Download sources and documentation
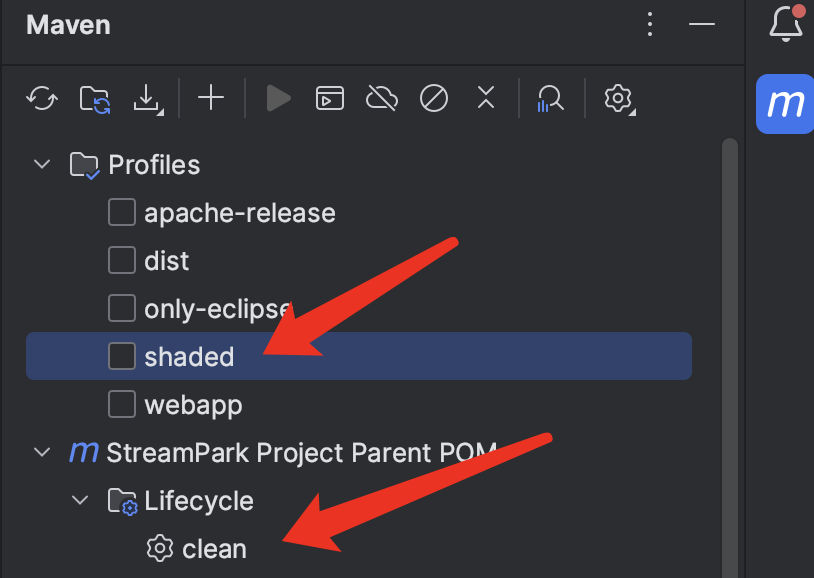The width and height of the screenshot is (814, 578). (x=148, y=98)
